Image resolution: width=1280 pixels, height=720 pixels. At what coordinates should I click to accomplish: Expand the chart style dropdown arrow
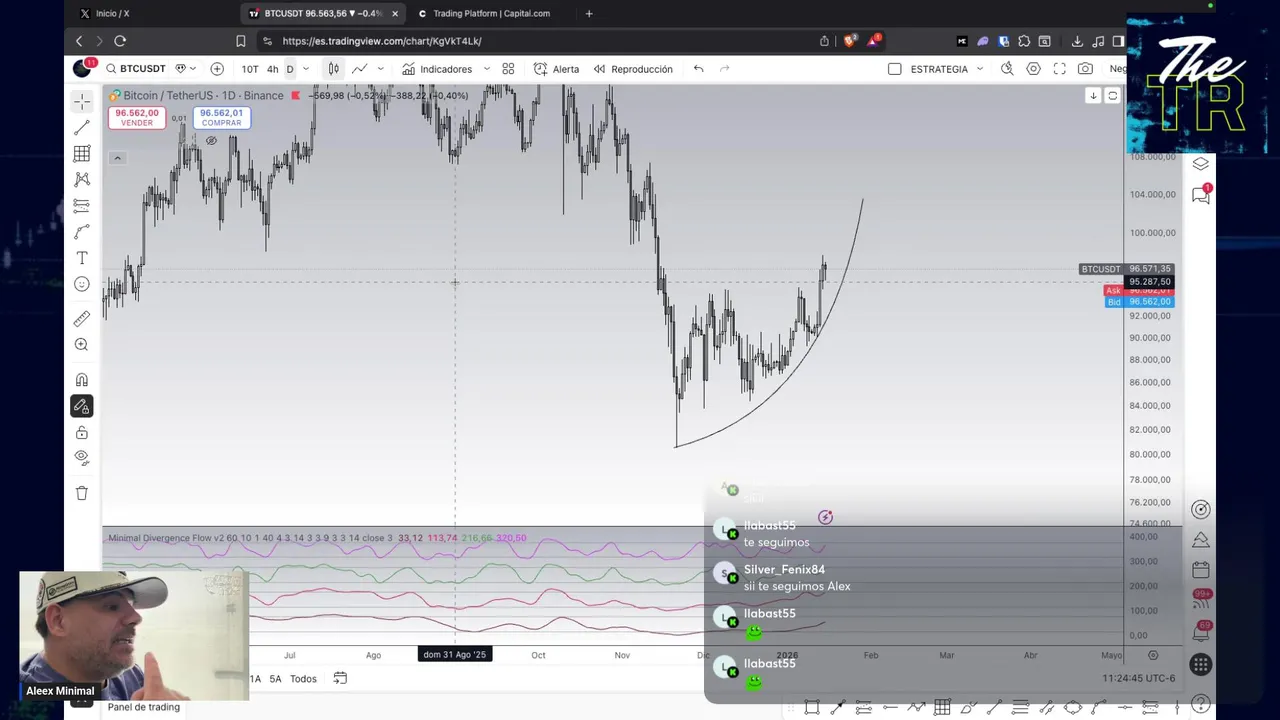click(381, 69)
